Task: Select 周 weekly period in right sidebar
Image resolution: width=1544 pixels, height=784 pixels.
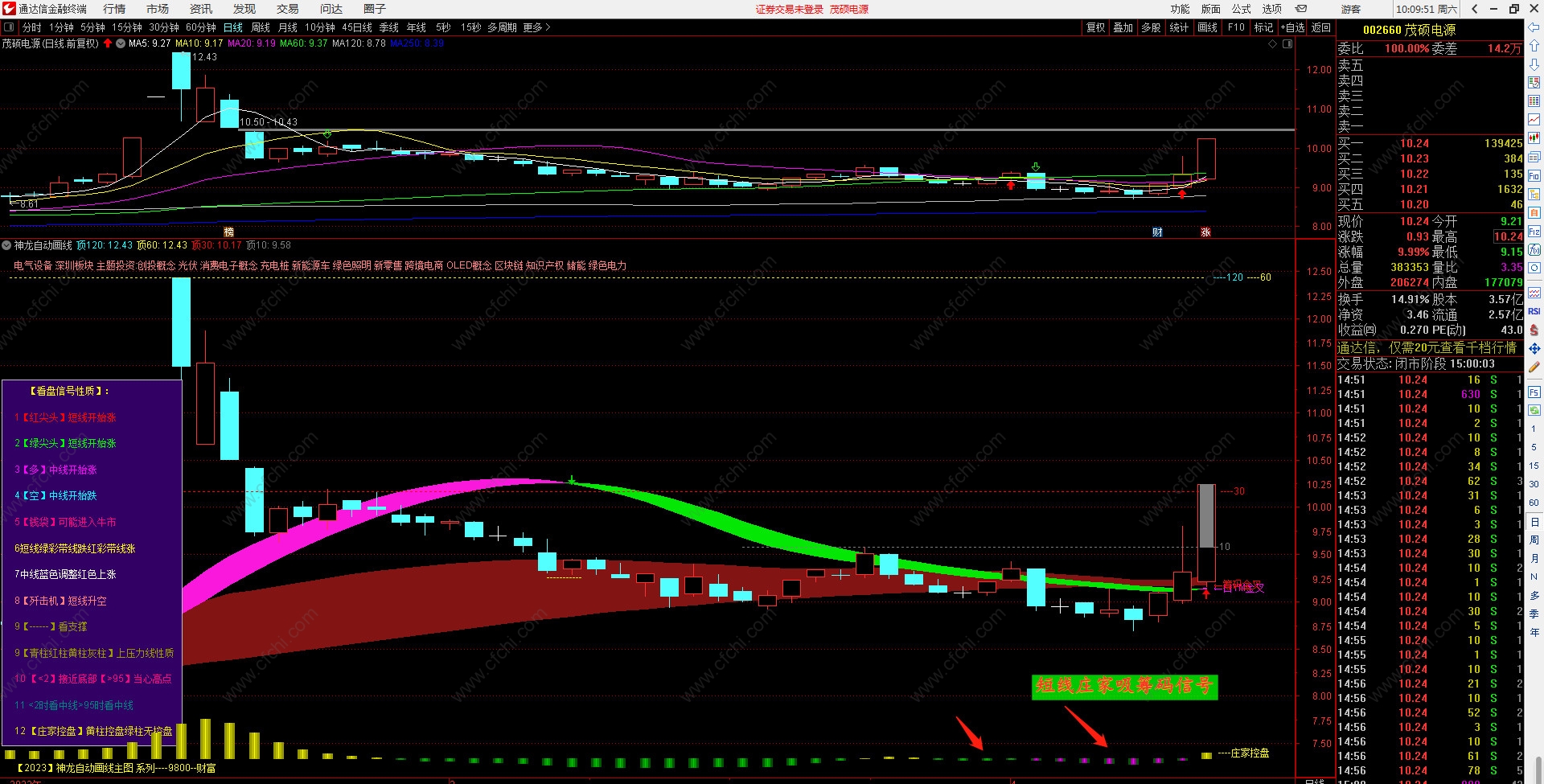Action: click(1534, 540)
